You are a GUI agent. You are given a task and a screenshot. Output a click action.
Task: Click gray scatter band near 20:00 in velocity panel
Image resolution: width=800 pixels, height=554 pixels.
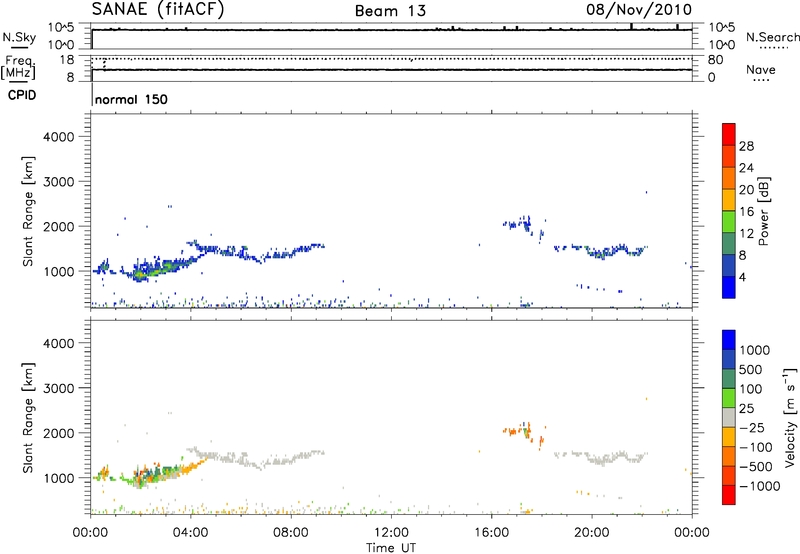point(602,457)
